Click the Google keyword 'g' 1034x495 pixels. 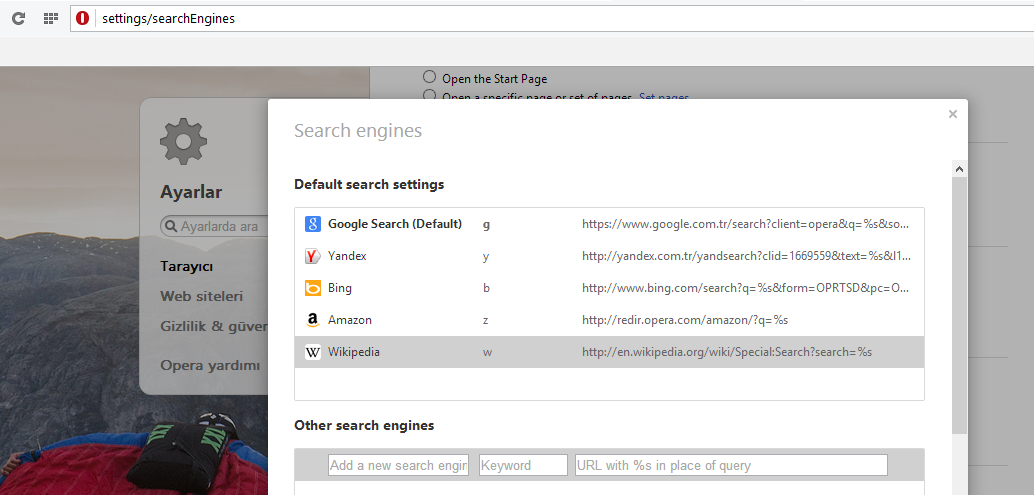point(487,224)
